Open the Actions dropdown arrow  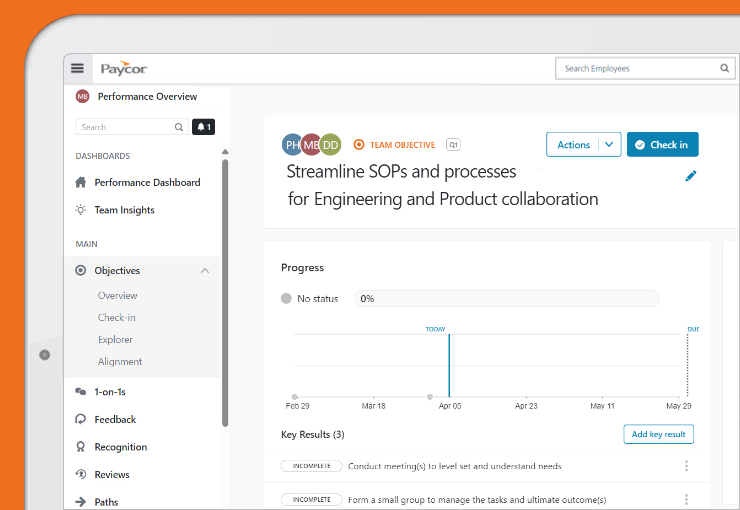609,144
